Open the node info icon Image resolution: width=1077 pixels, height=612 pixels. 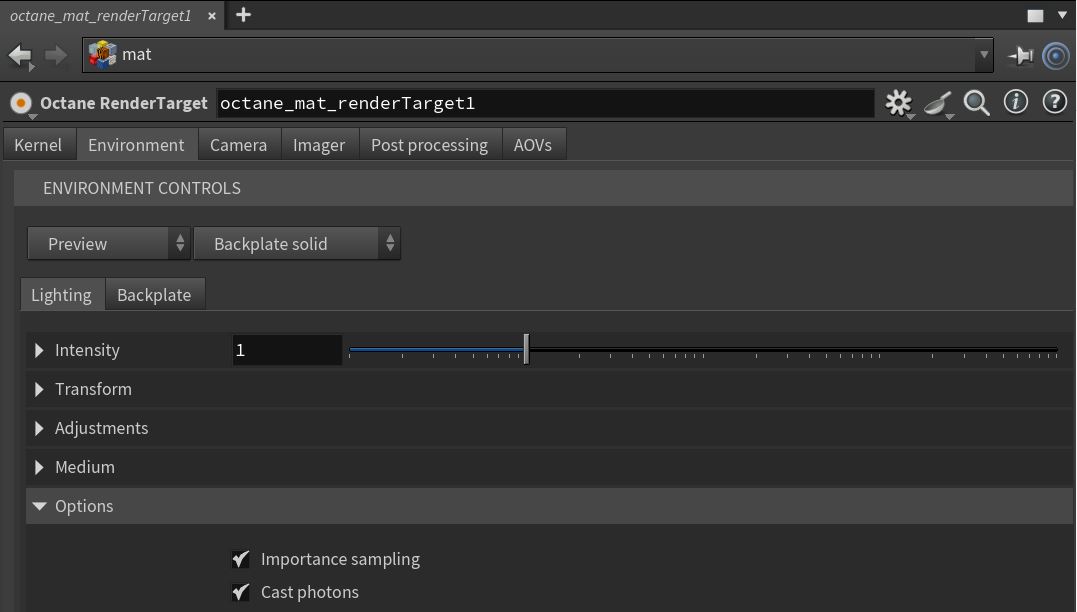click(1015, 102)
